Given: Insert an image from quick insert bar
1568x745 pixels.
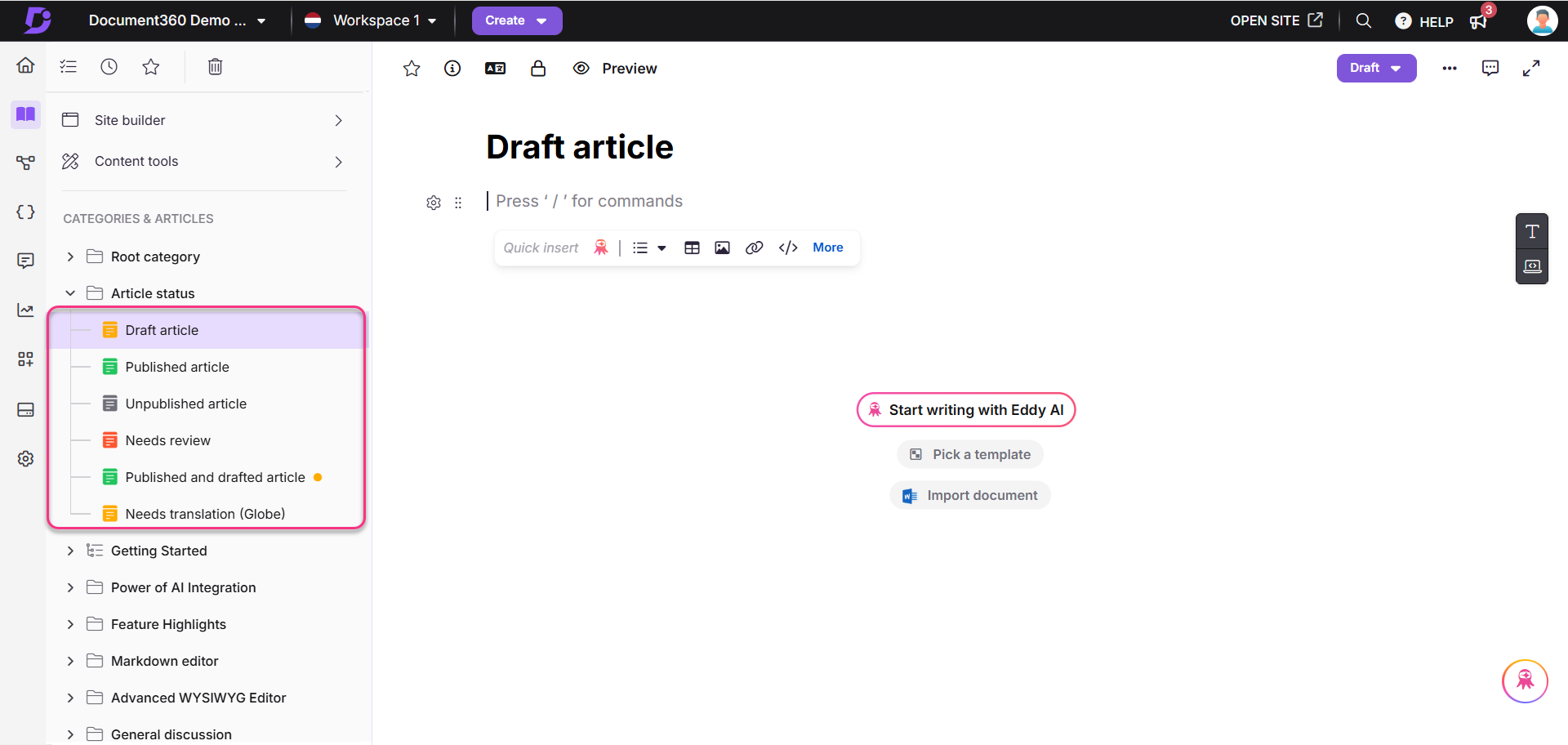Looking at the screenshot, I should [x=722, y=248].
